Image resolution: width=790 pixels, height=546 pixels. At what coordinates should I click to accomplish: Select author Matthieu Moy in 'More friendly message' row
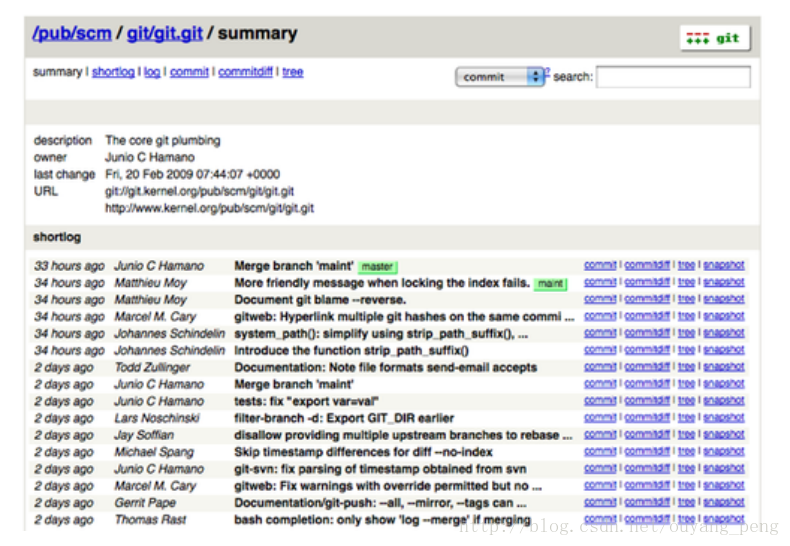151,283
